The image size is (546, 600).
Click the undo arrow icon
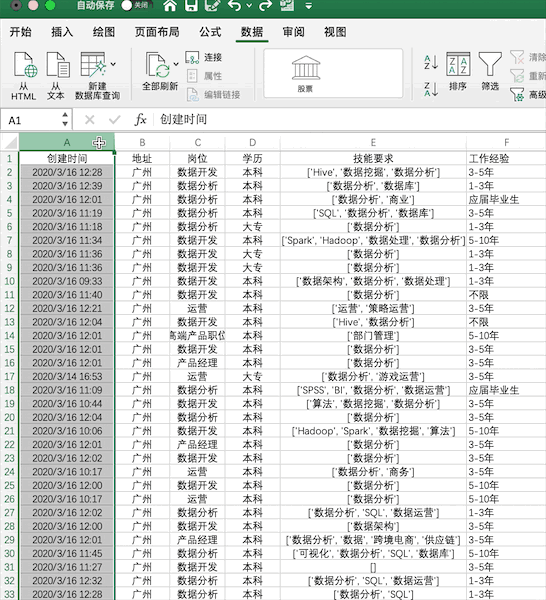click(x=234, y=5)
